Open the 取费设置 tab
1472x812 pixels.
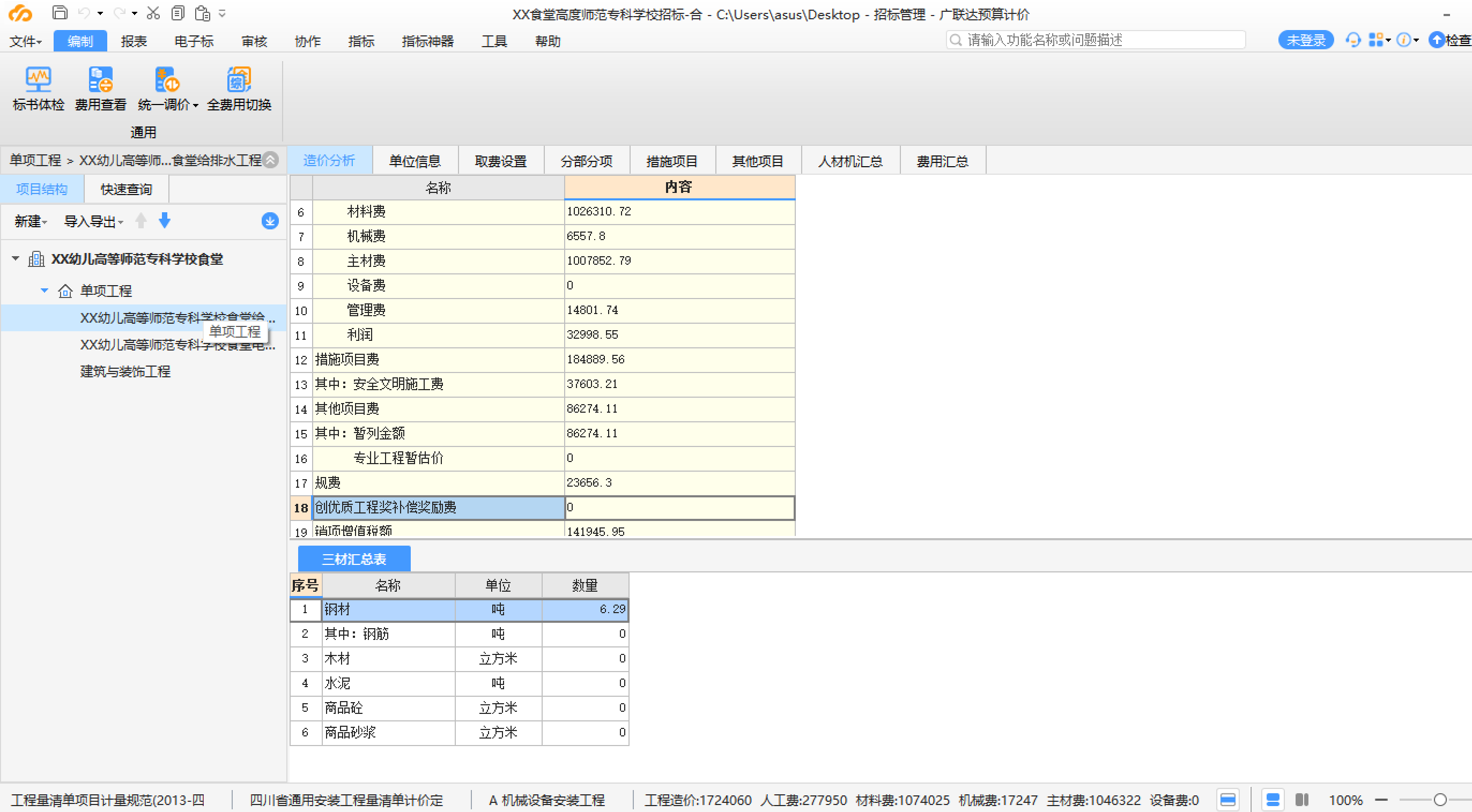point(500,161)
